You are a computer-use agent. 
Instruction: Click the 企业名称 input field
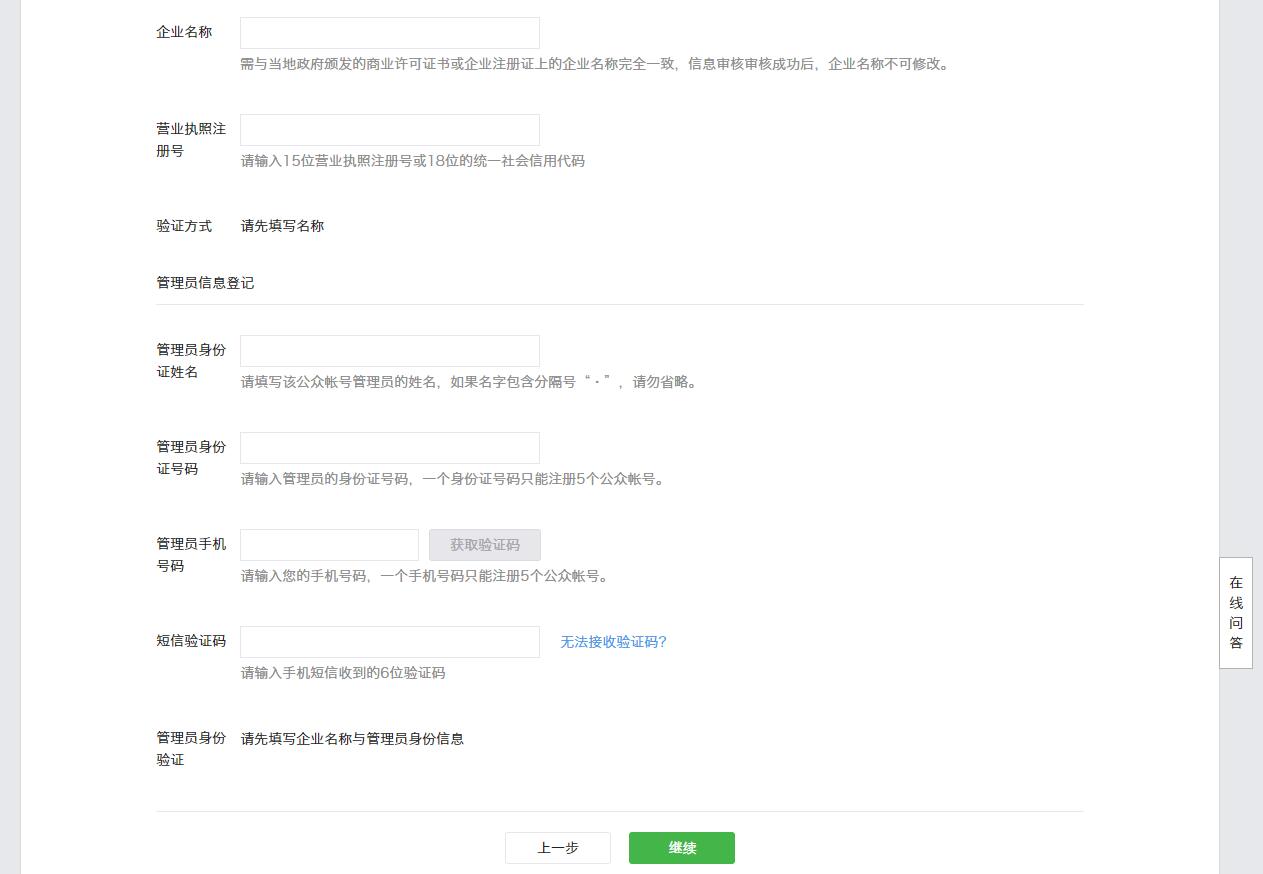[389, 33]
